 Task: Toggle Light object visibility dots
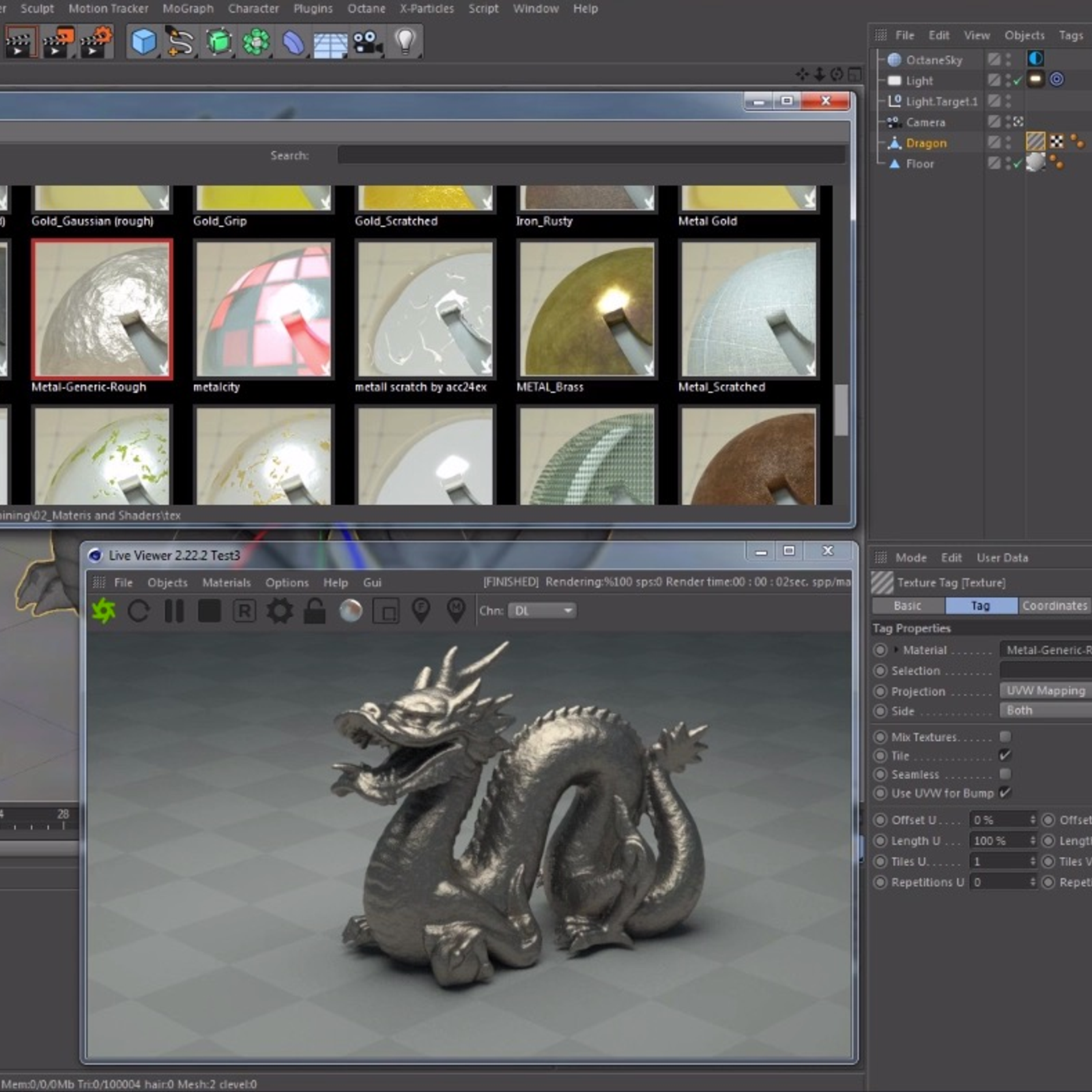1008,81
